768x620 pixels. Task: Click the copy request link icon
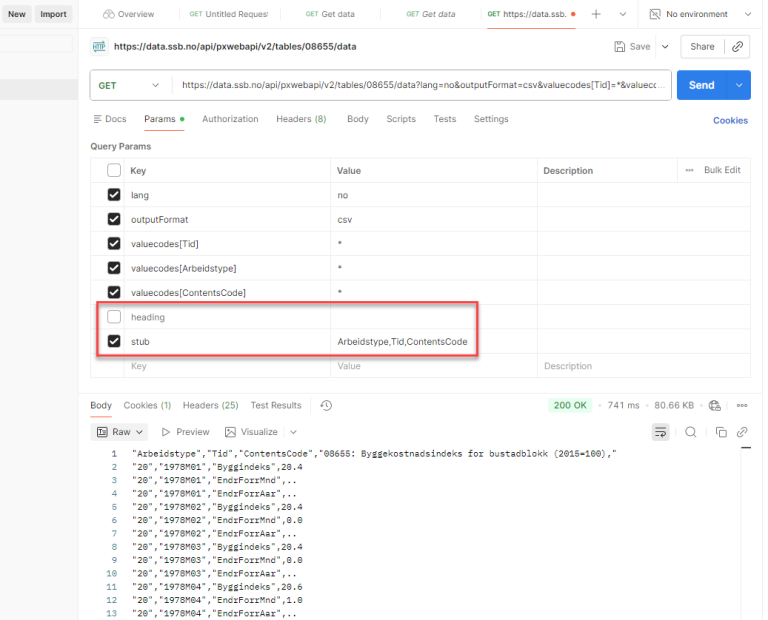click(x=738, y=46)
